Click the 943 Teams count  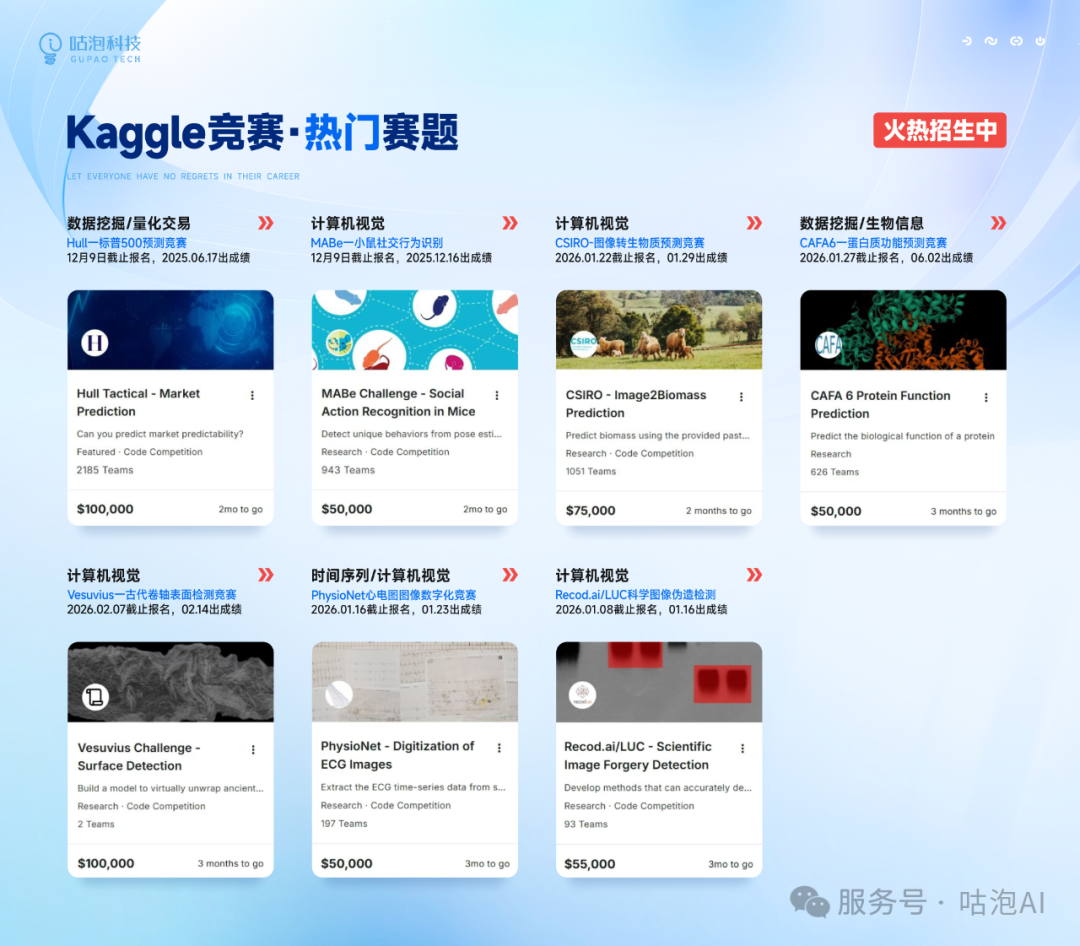[348, 470]
